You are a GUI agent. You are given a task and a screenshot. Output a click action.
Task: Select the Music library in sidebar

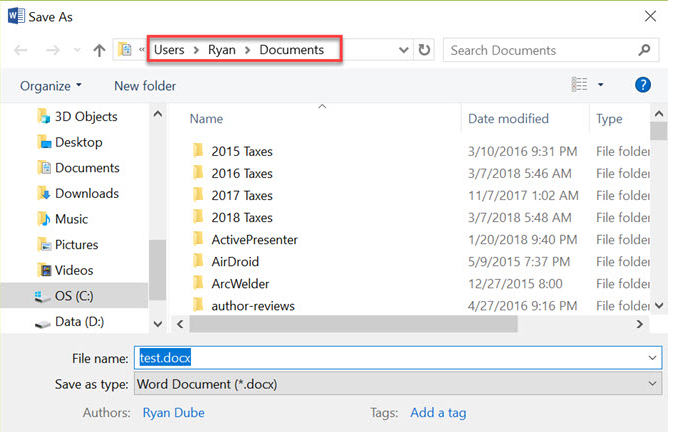71,219
